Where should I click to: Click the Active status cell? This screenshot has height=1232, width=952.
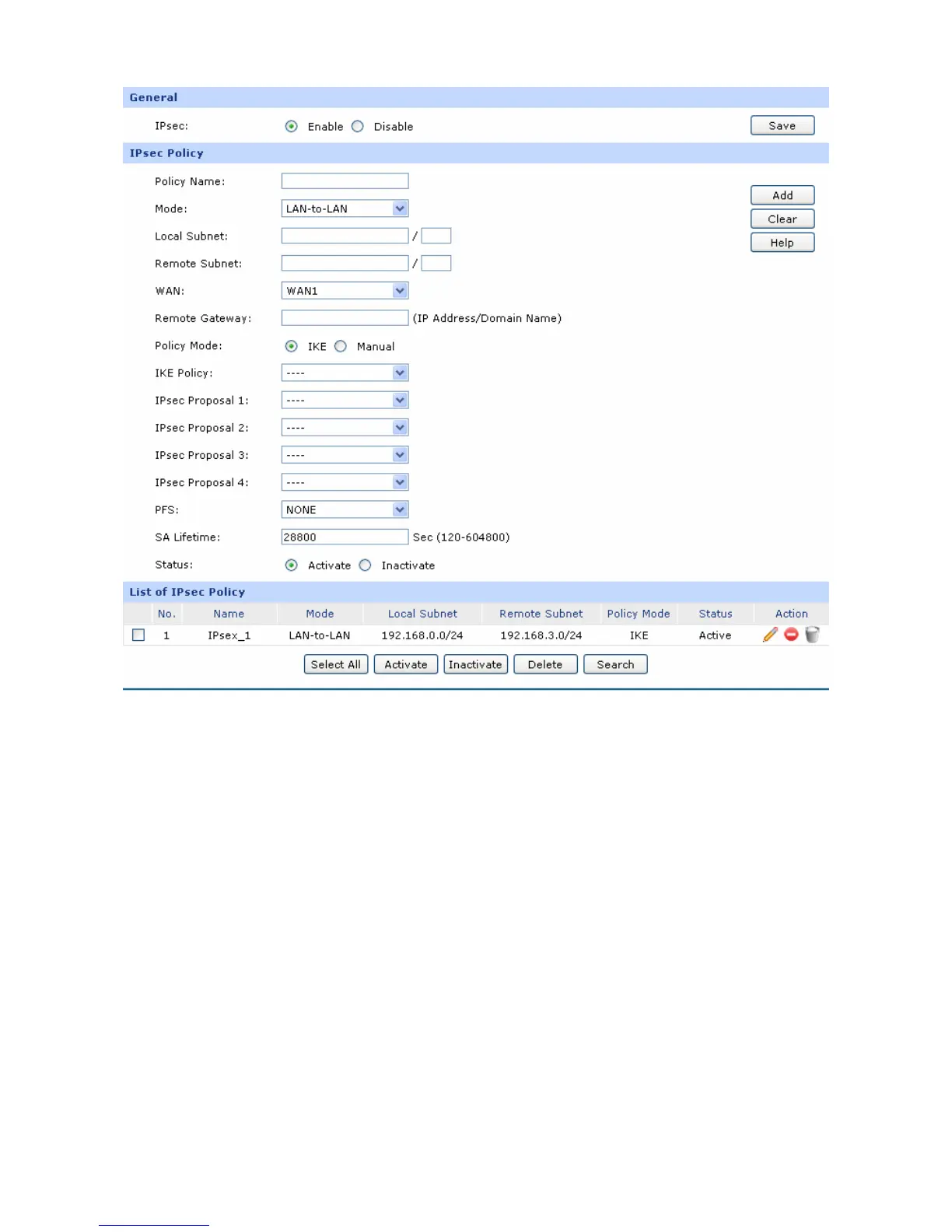coord(715,635)
